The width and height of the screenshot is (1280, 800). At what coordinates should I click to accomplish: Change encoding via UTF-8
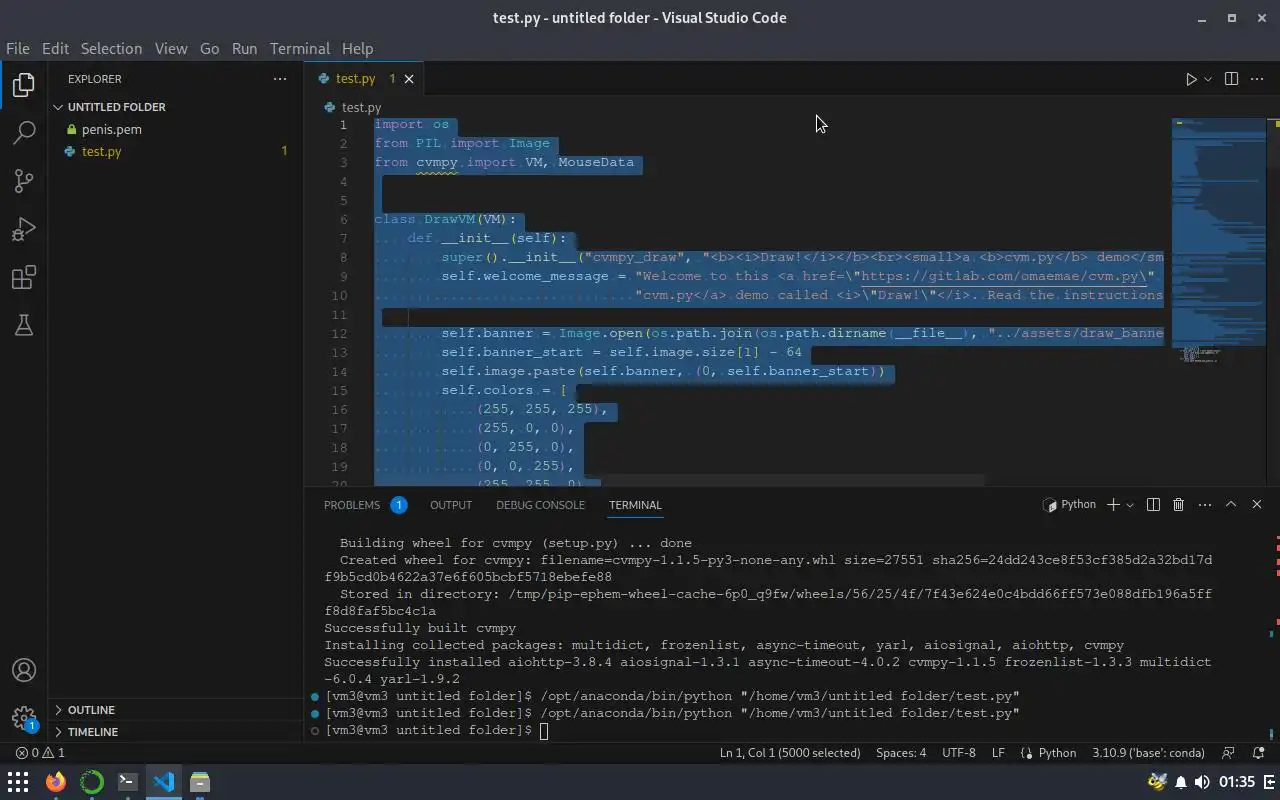[x=959, y=753]
